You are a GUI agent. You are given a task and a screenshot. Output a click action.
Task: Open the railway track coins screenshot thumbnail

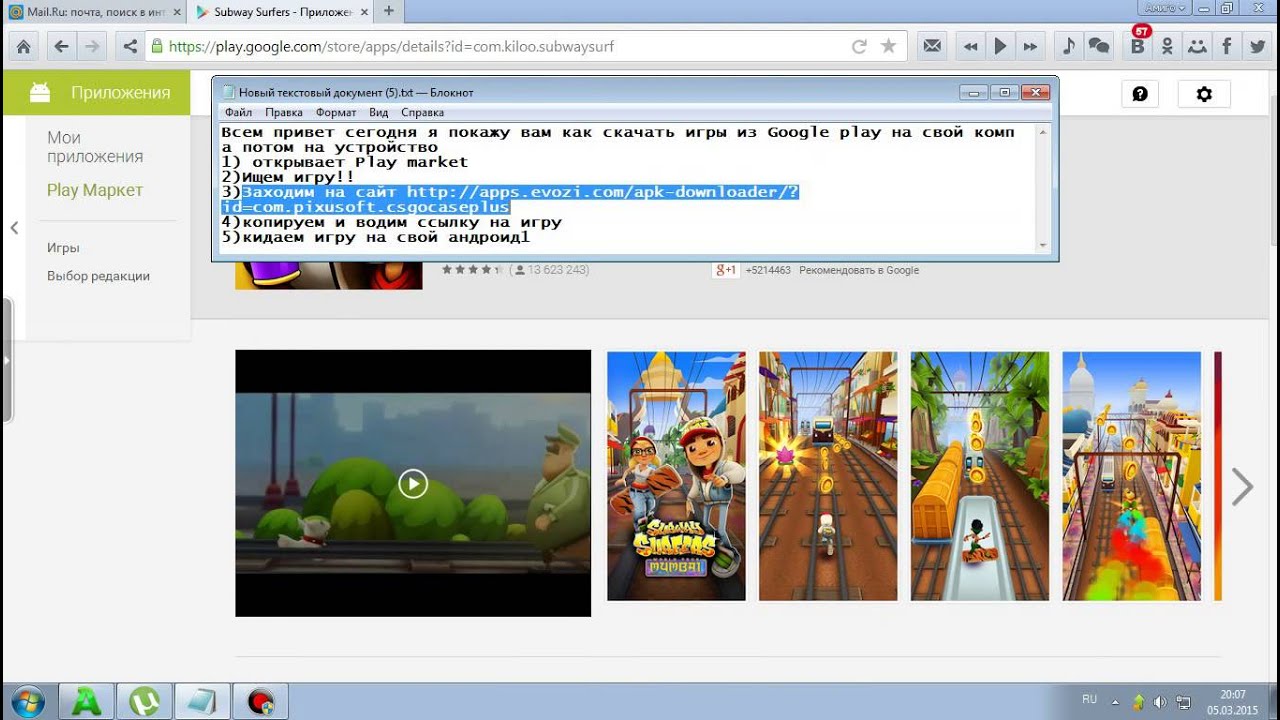[x=828, y=476]
